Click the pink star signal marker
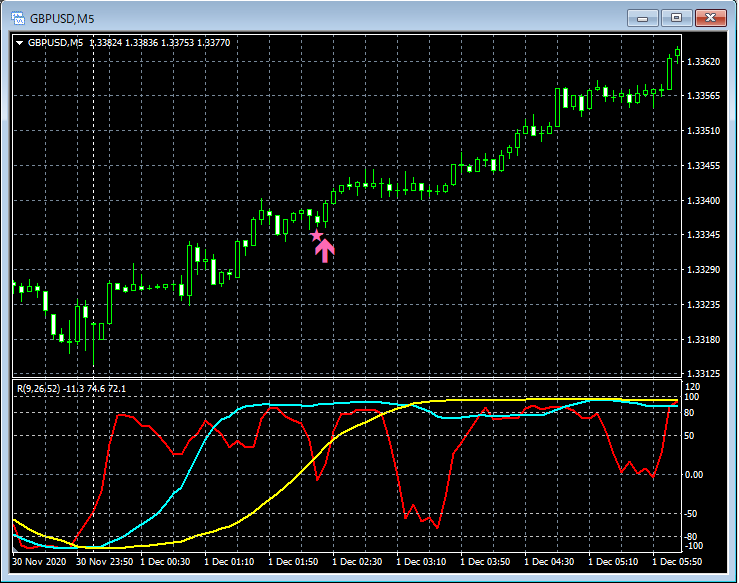Viewport: 739px width, 583px height. (317, 236)
